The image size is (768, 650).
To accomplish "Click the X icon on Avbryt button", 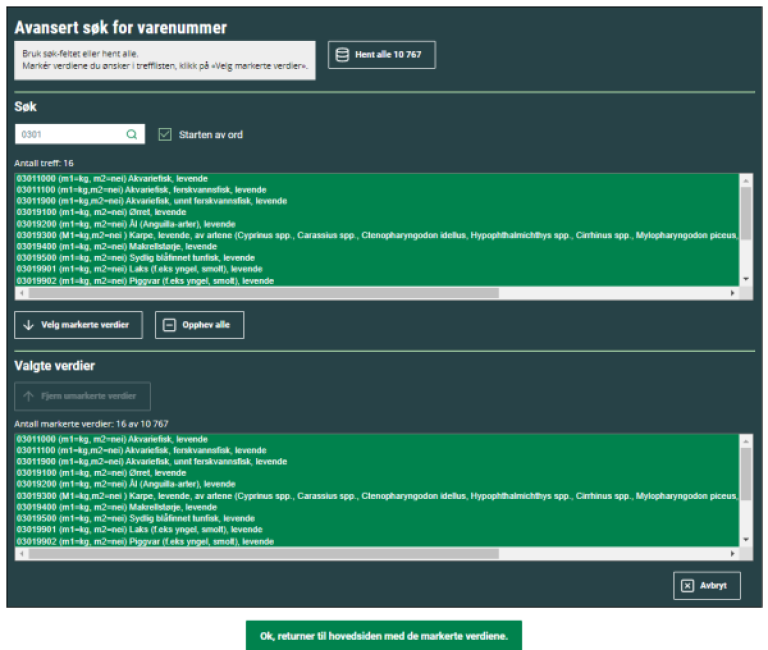I will point(687,587).
